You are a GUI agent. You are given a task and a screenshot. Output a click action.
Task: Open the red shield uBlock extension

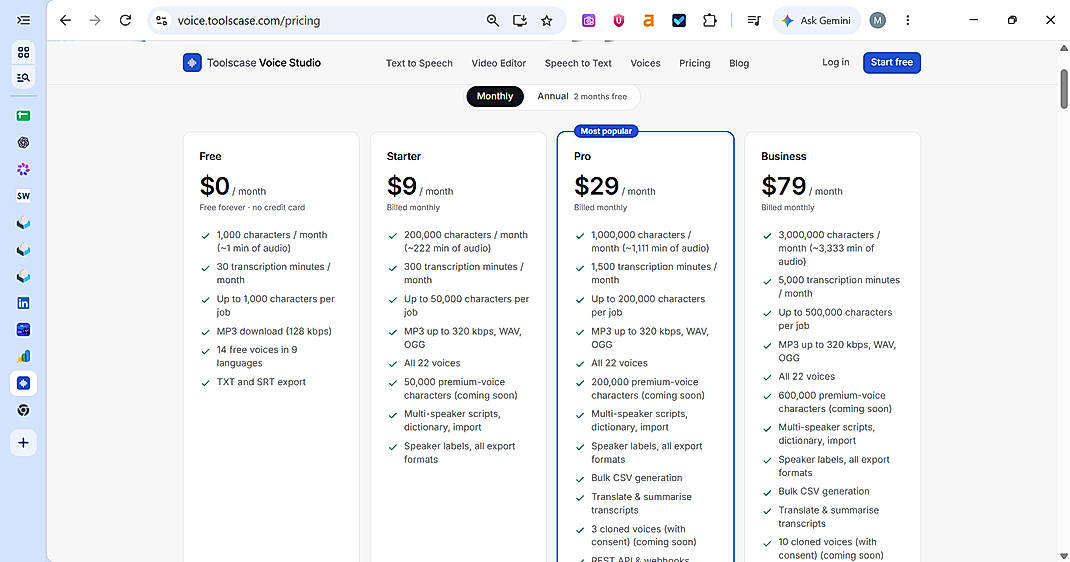(618, 20)
